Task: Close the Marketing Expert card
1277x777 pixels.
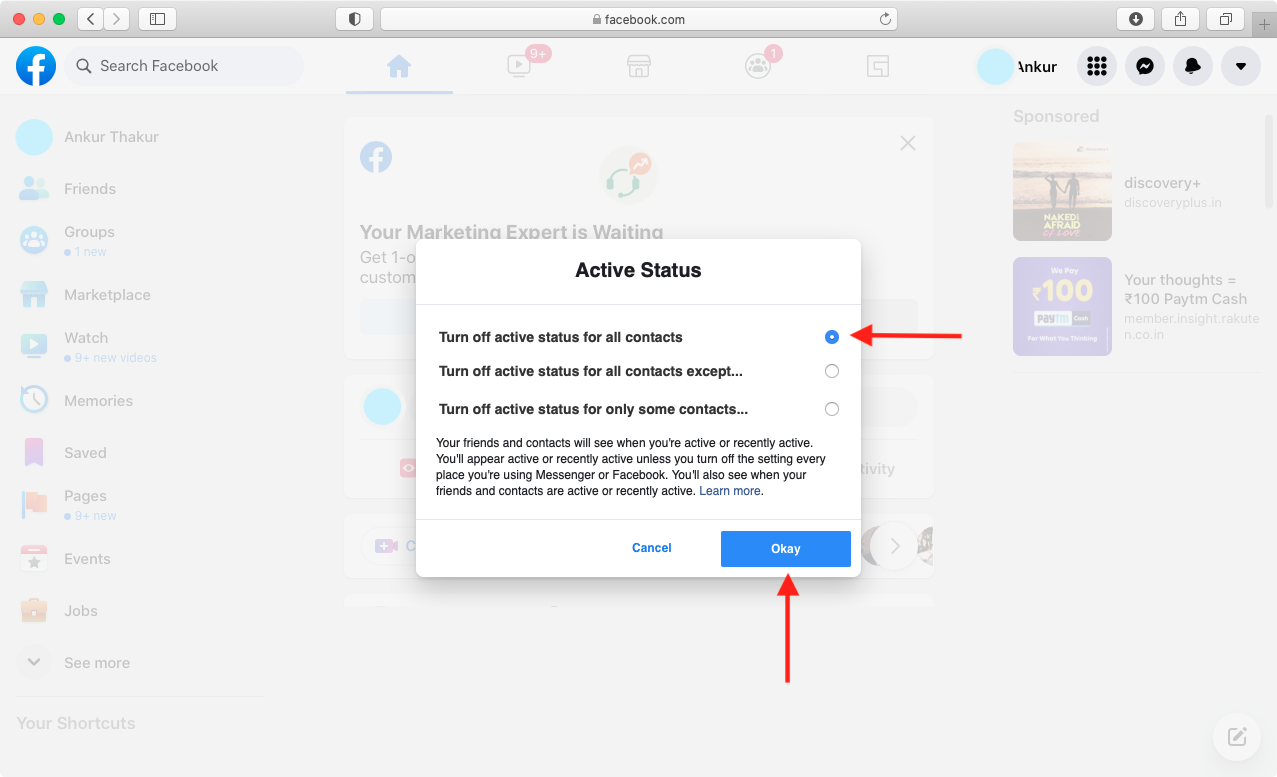Action: point(908,143)
